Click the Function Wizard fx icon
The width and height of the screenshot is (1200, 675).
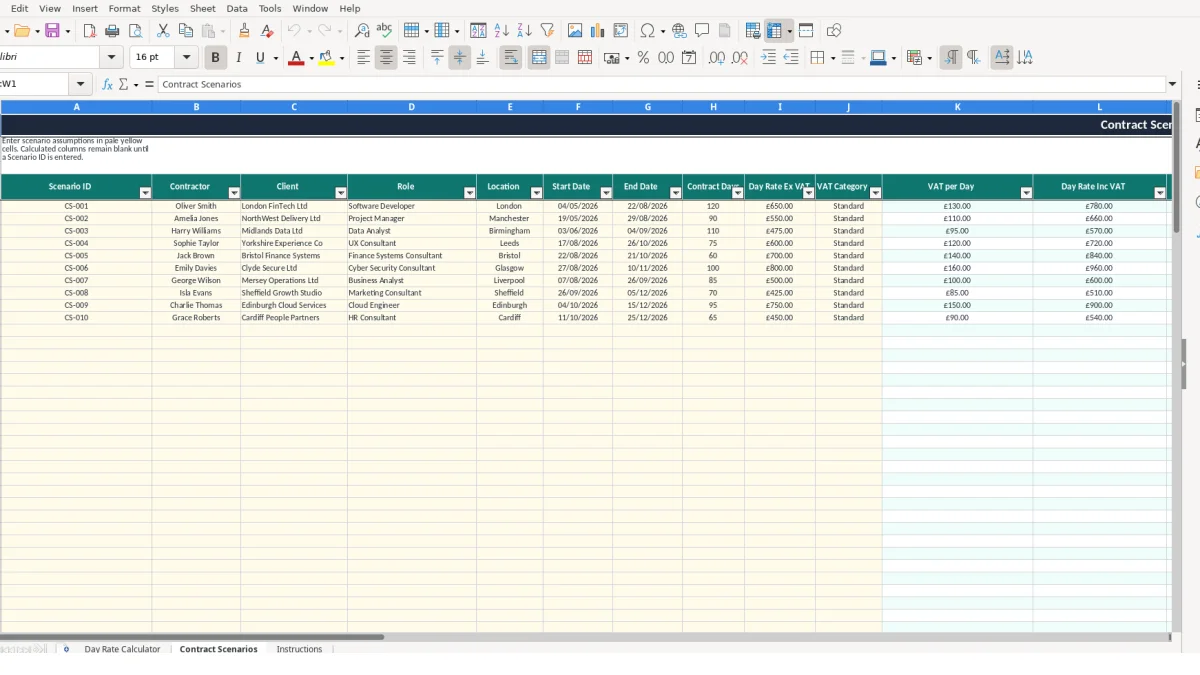click(108, 84)
